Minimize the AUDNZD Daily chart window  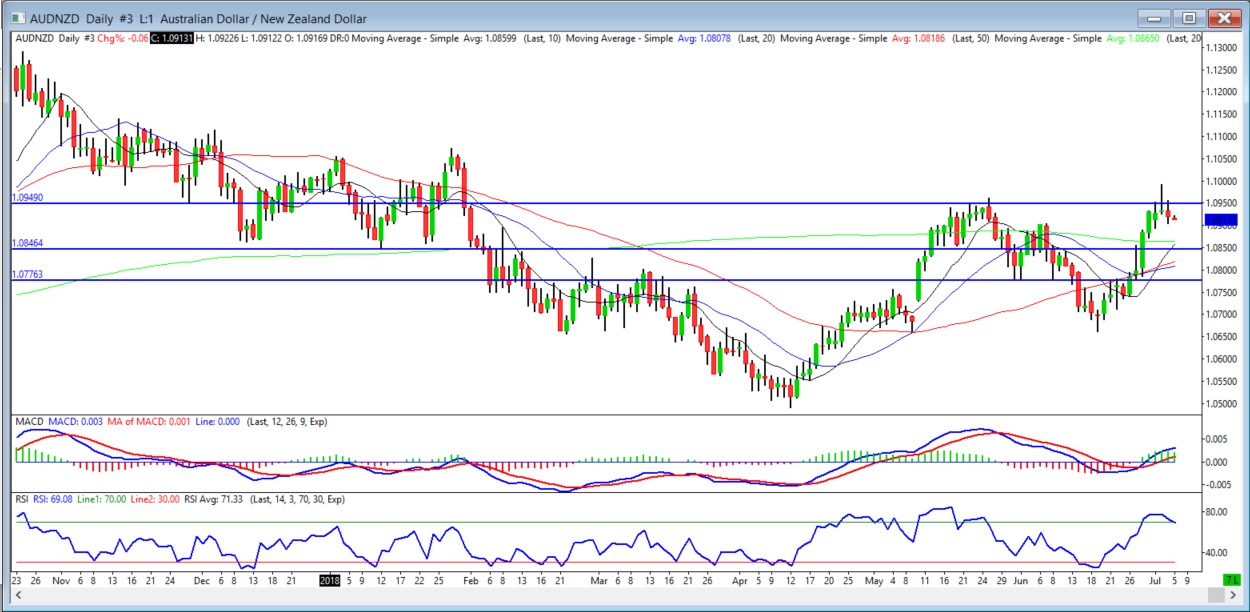click(1155, 17)
